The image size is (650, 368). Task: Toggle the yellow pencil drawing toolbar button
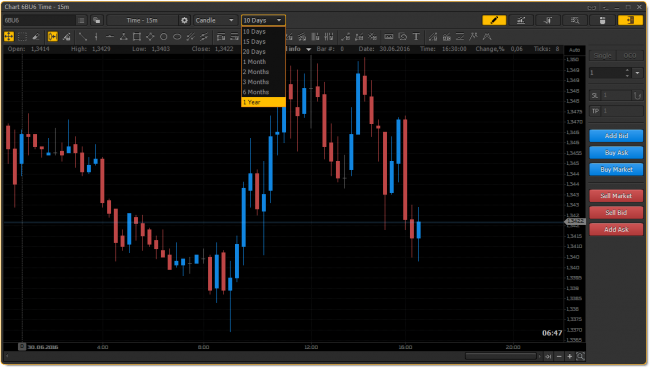(x=494, y=20)
